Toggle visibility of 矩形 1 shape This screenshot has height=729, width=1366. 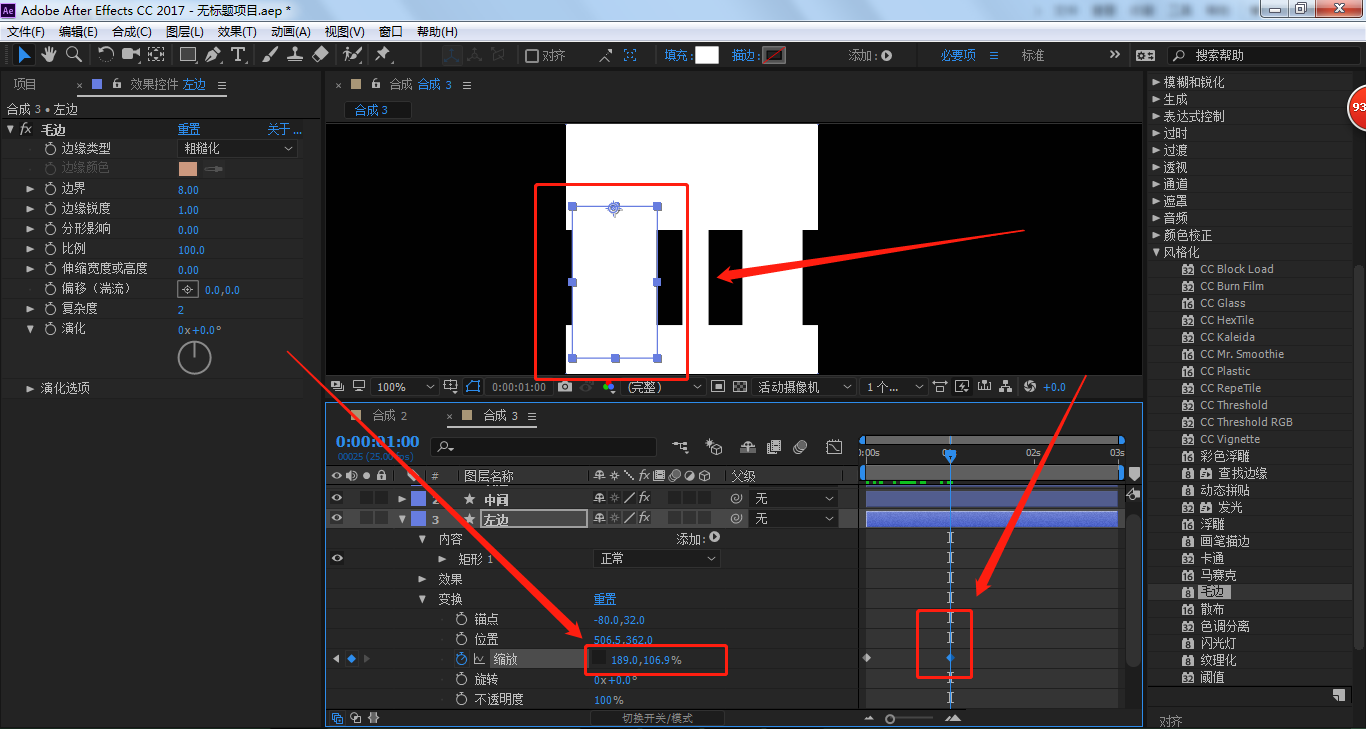point(337,558)
